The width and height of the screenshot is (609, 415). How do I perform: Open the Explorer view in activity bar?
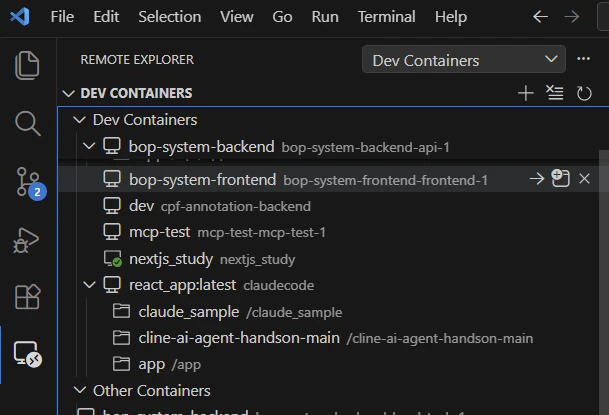click(x=27, y=65)
